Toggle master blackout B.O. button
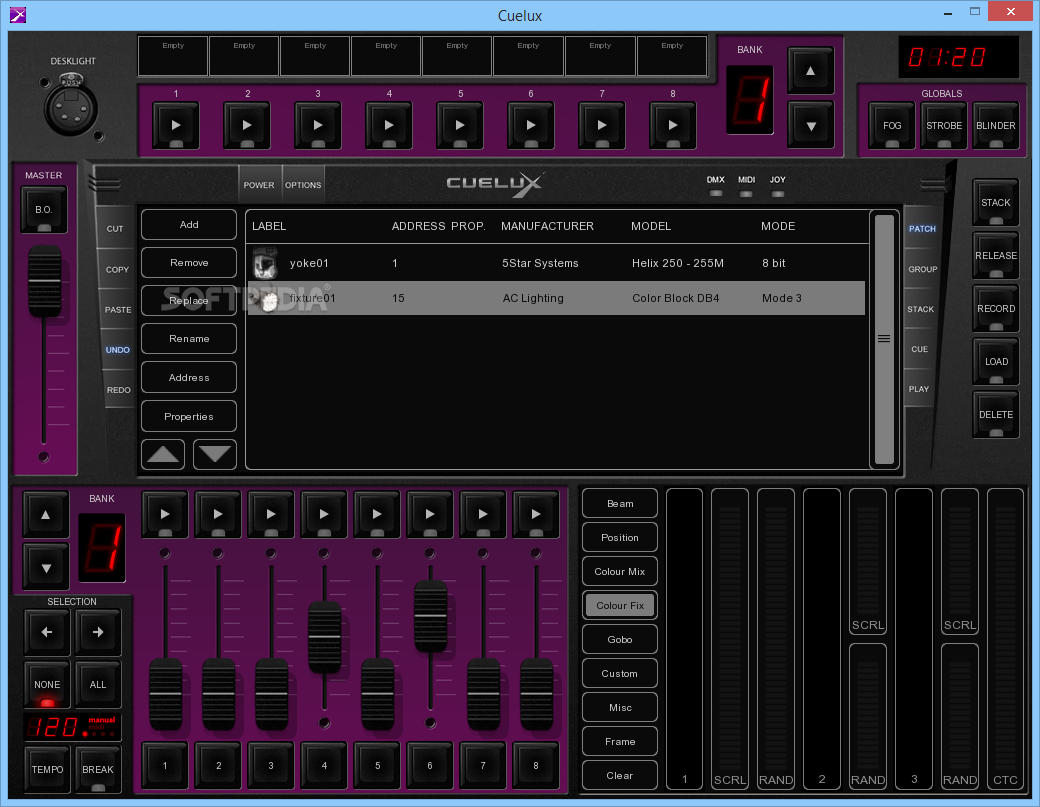The image size is (1040, 807). (x=44, y=210)
